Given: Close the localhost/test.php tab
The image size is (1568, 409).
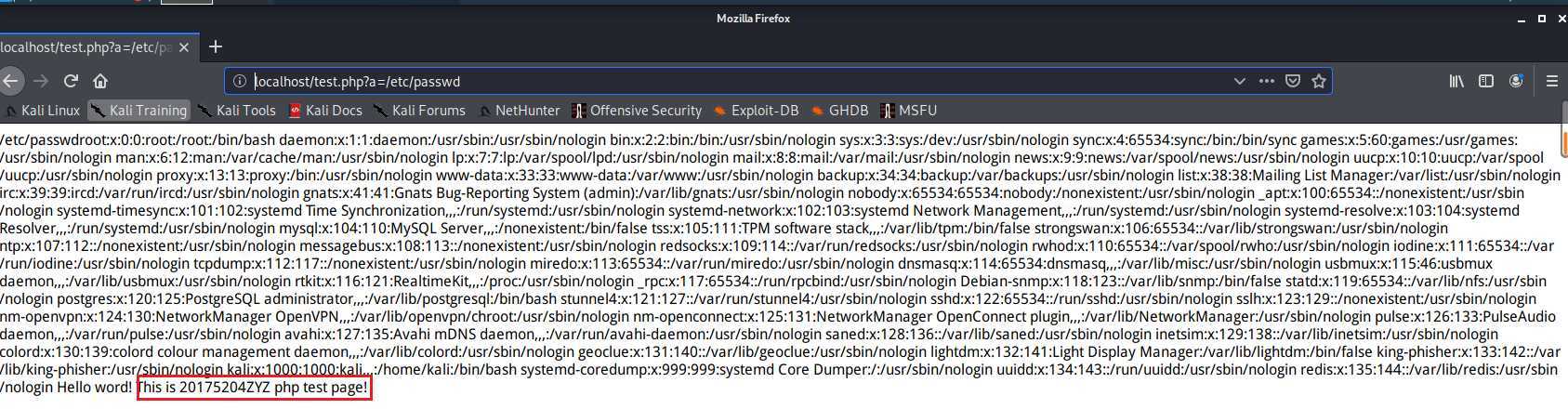Looking at the screenshot, I should point(184,47).
